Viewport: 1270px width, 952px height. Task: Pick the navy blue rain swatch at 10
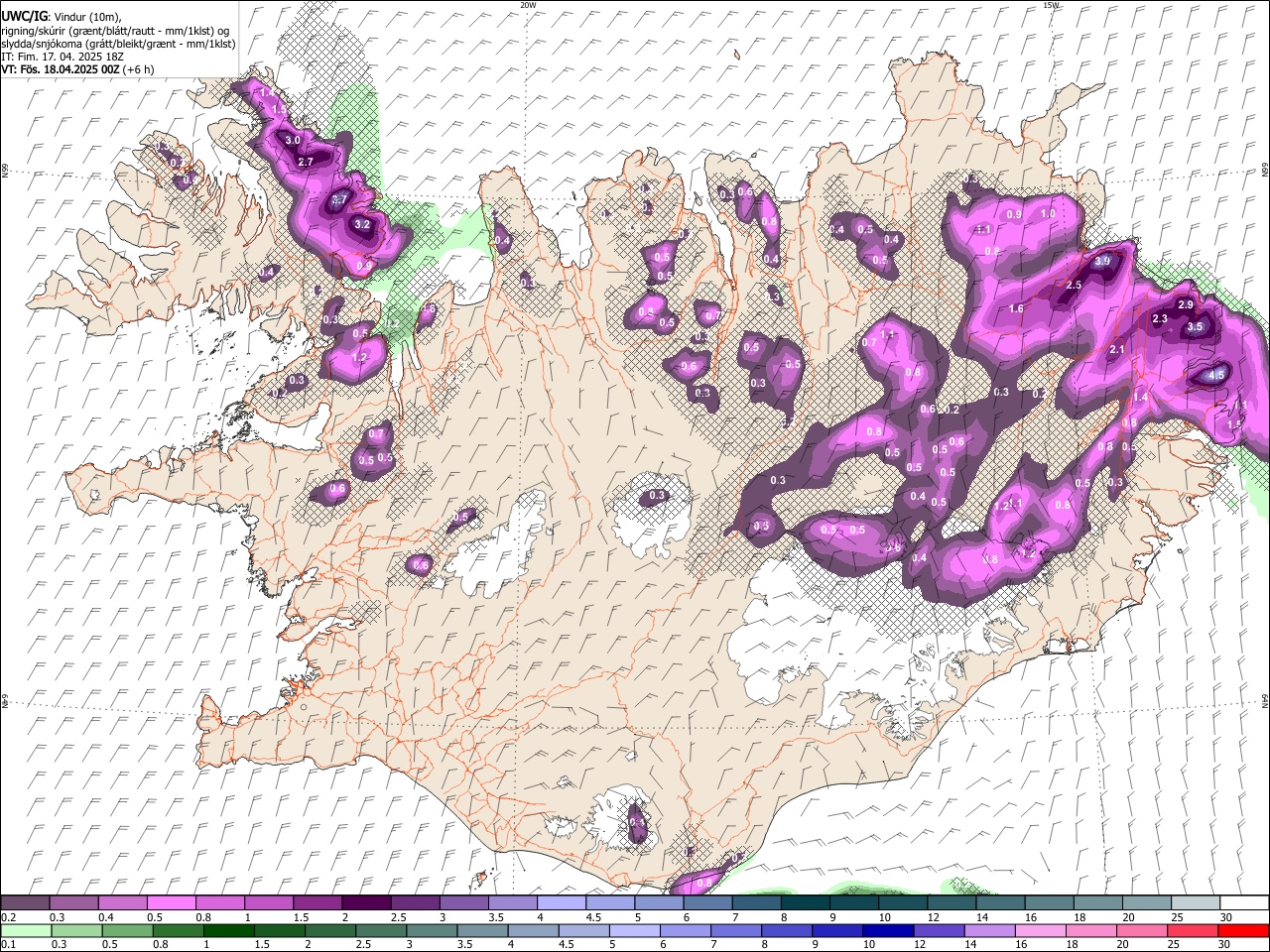coord(887,930)
